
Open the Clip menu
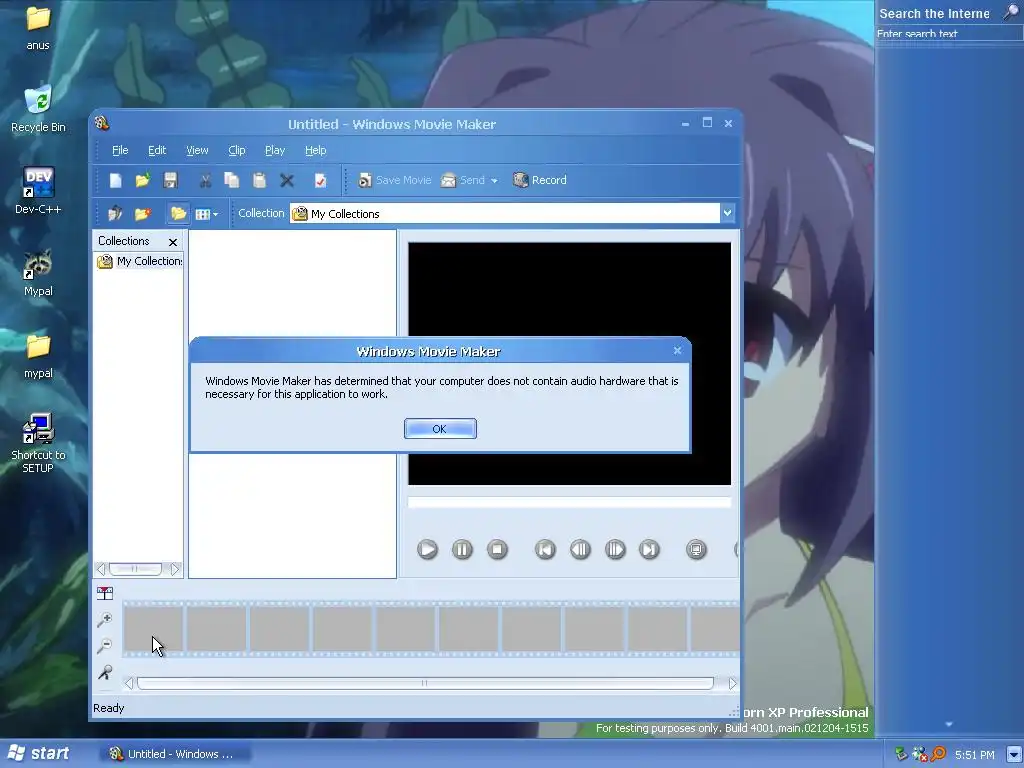236,150
